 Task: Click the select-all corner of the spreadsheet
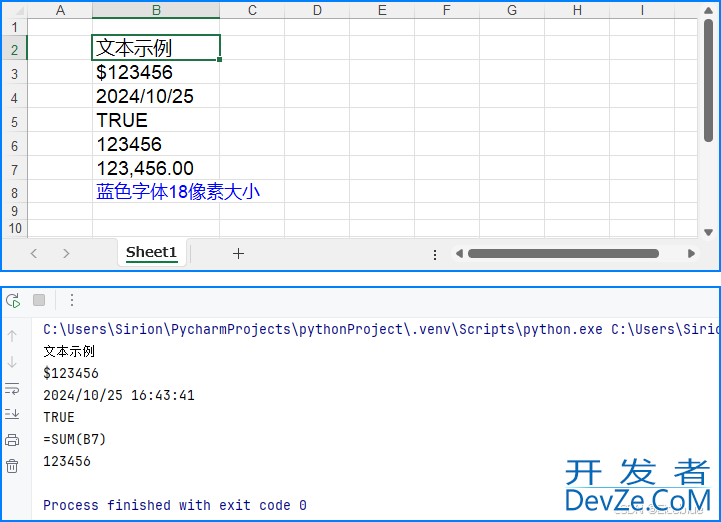pyautogui.click(x=15, y=10)
